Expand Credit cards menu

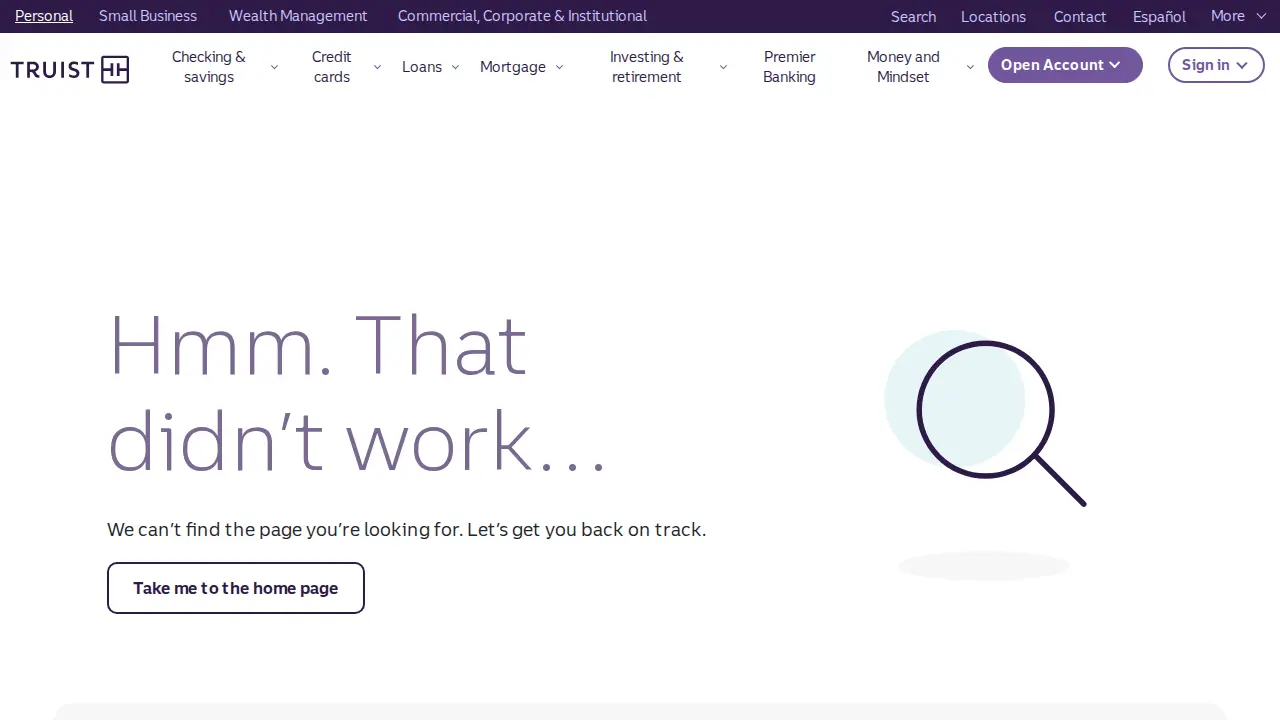point(345,67)
